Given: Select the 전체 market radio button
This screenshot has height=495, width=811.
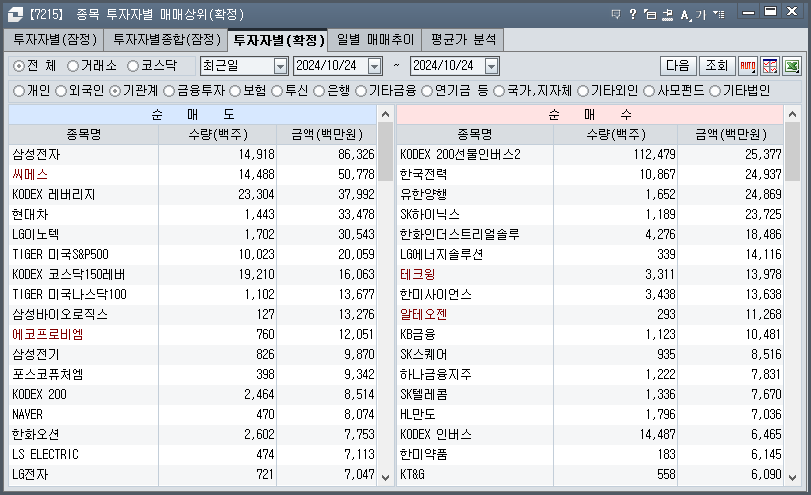Looking at the screenshot, I should pos(19,66).
